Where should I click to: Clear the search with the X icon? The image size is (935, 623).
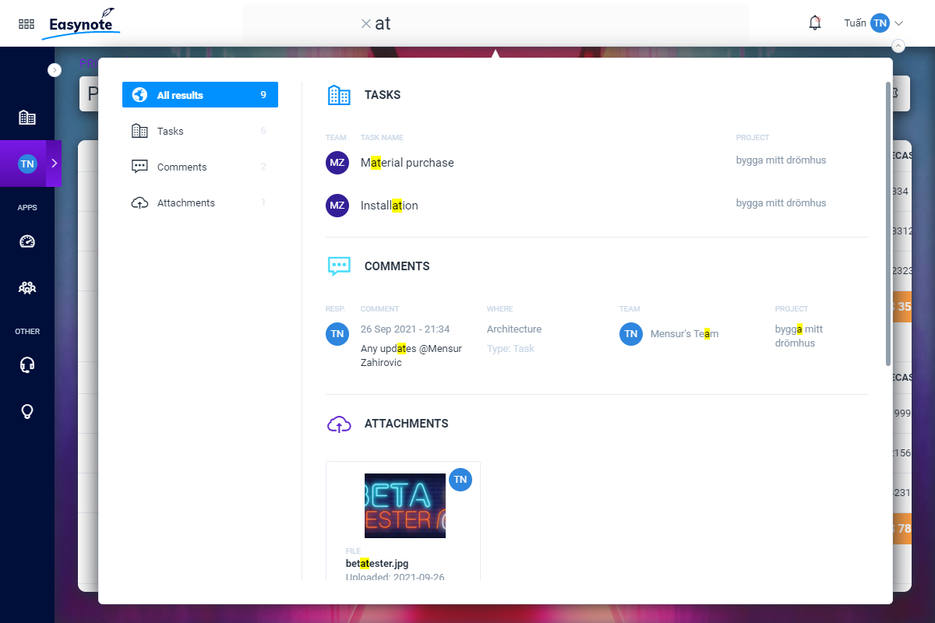[x=366, y=24]
